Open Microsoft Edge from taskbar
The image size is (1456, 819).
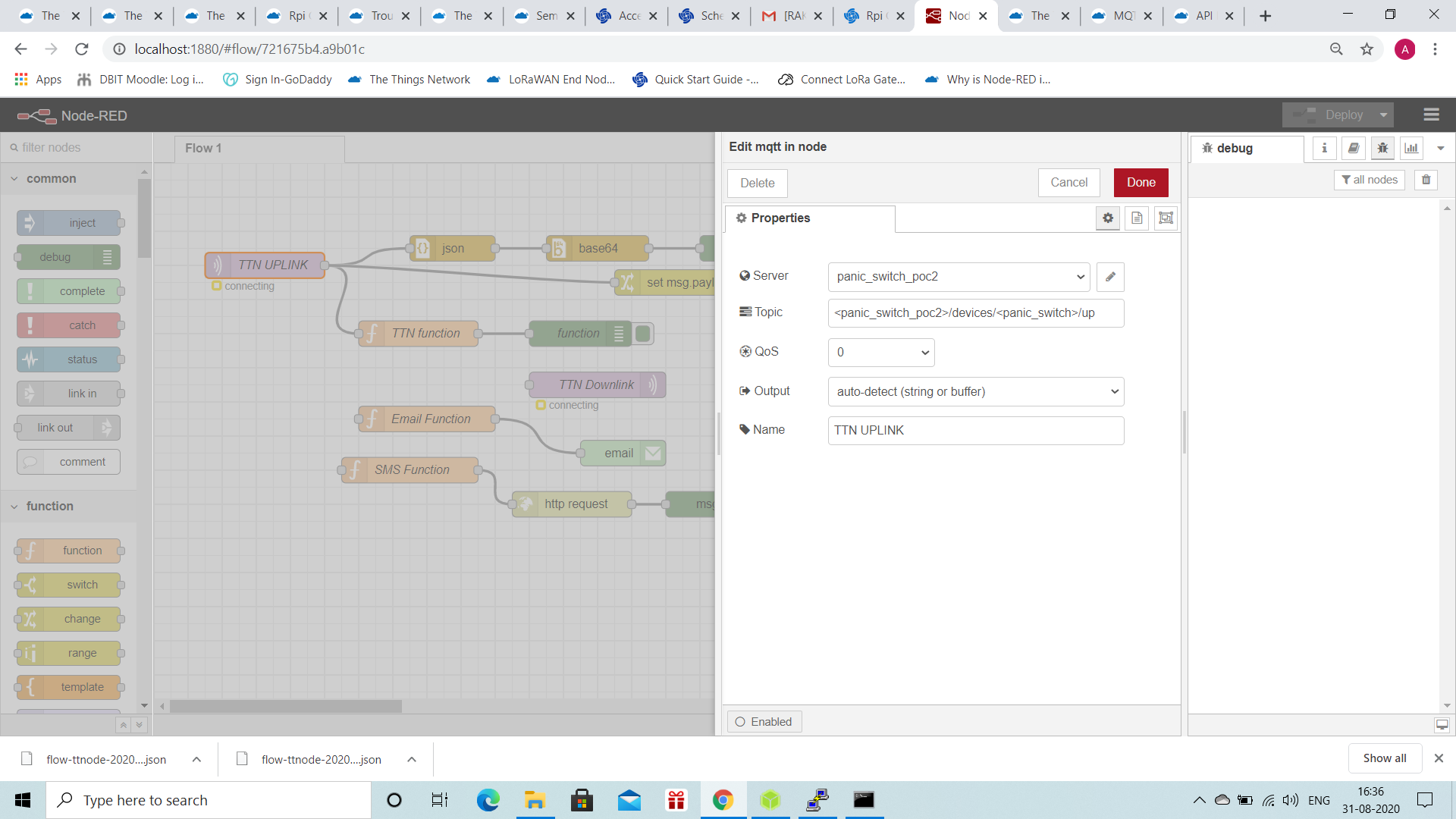(488, 800)
